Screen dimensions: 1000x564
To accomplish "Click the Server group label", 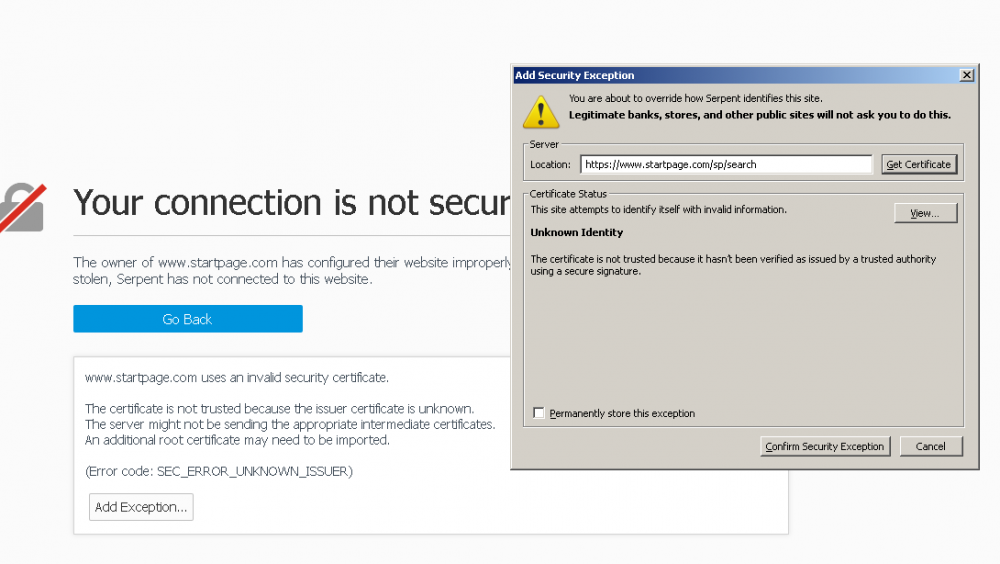I will 544,145.
